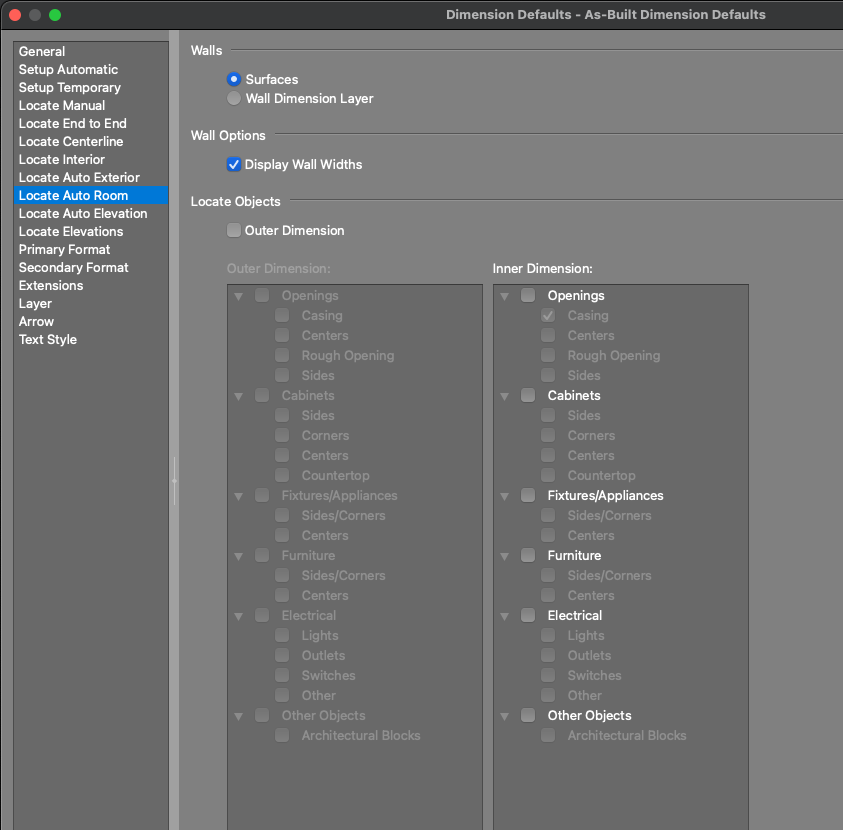Collapse Inner Dimension Openings tree arrow

[x=504, y=296]
